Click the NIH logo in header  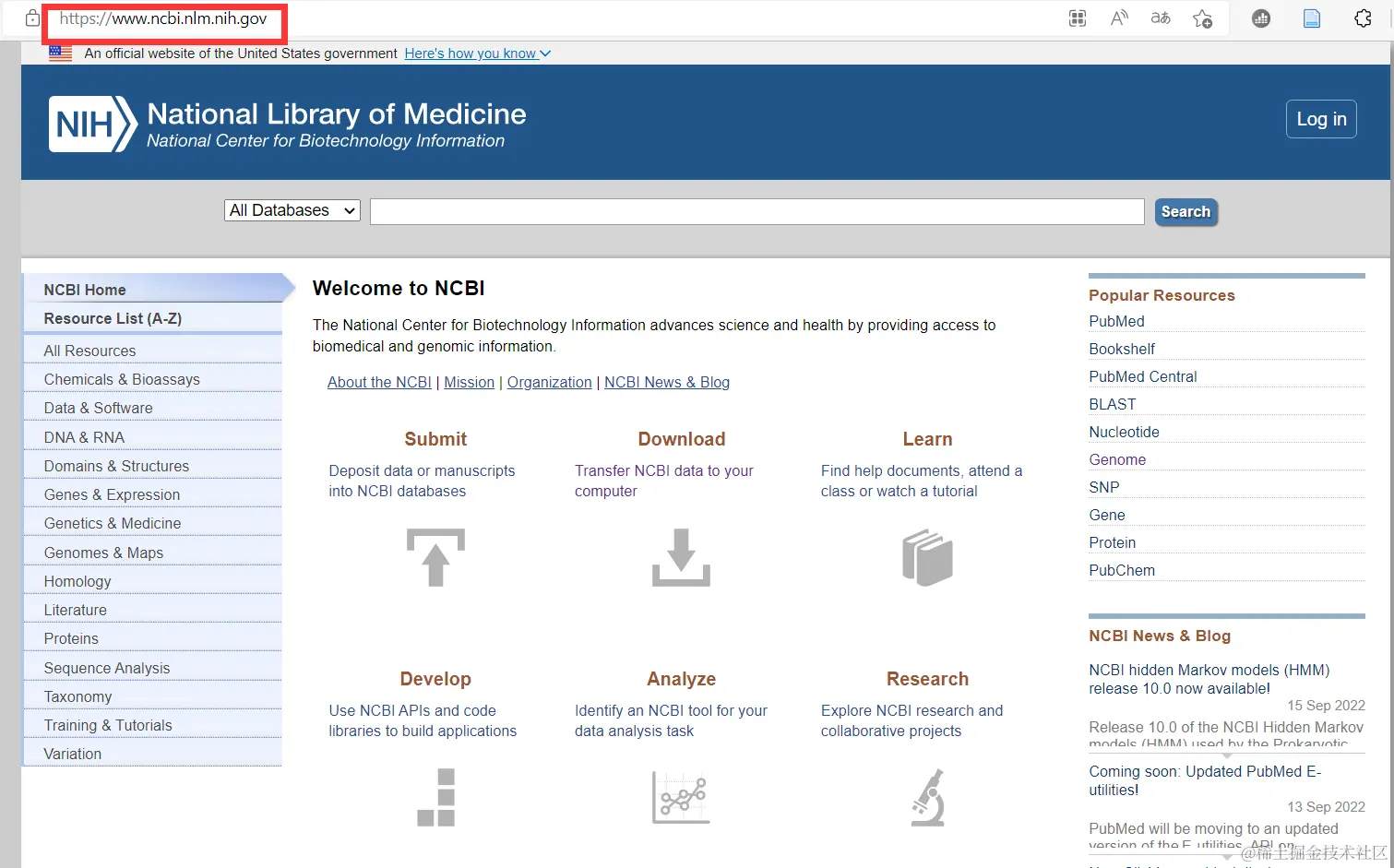click(92, 124)
